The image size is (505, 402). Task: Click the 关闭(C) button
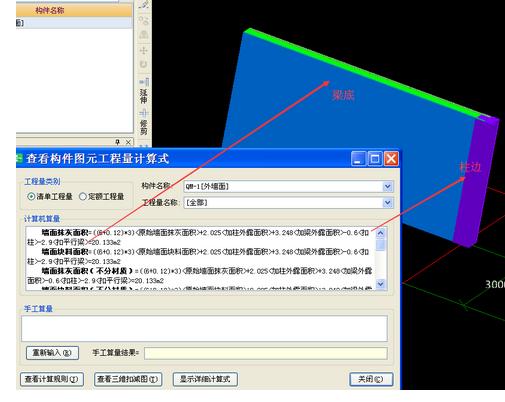point(371,379)
